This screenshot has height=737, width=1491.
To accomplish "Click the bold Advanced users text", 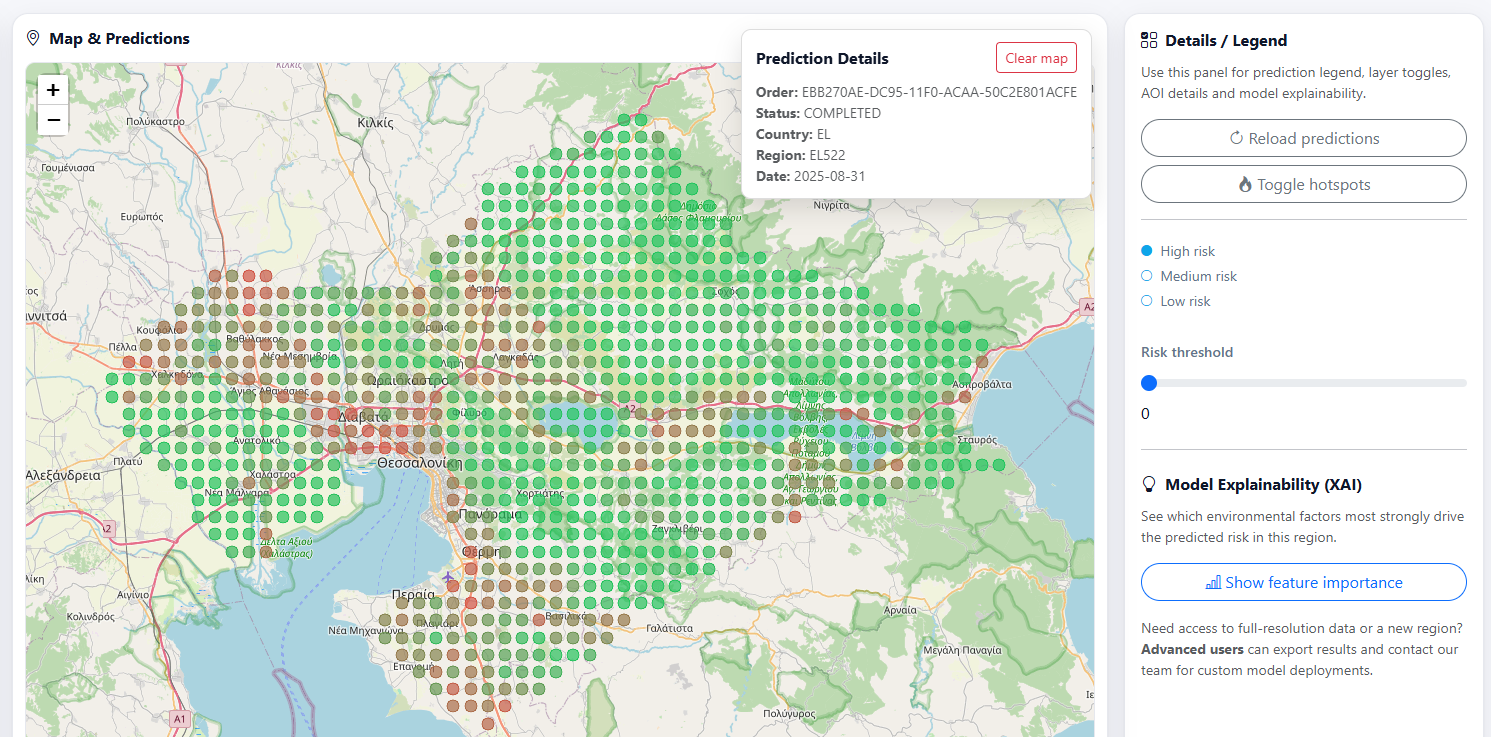I will 1192,649.
